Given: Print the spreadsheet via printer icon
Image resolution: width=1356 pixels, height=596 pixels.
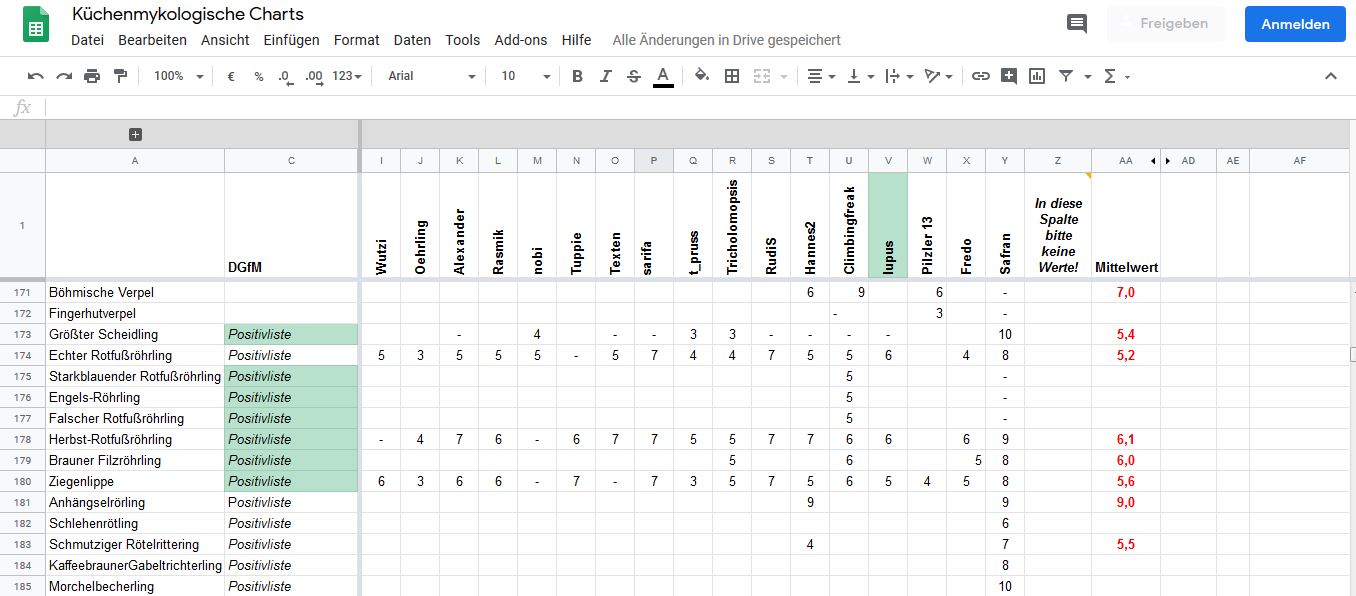Looking at the screenshot, I should tap(92, 76).
